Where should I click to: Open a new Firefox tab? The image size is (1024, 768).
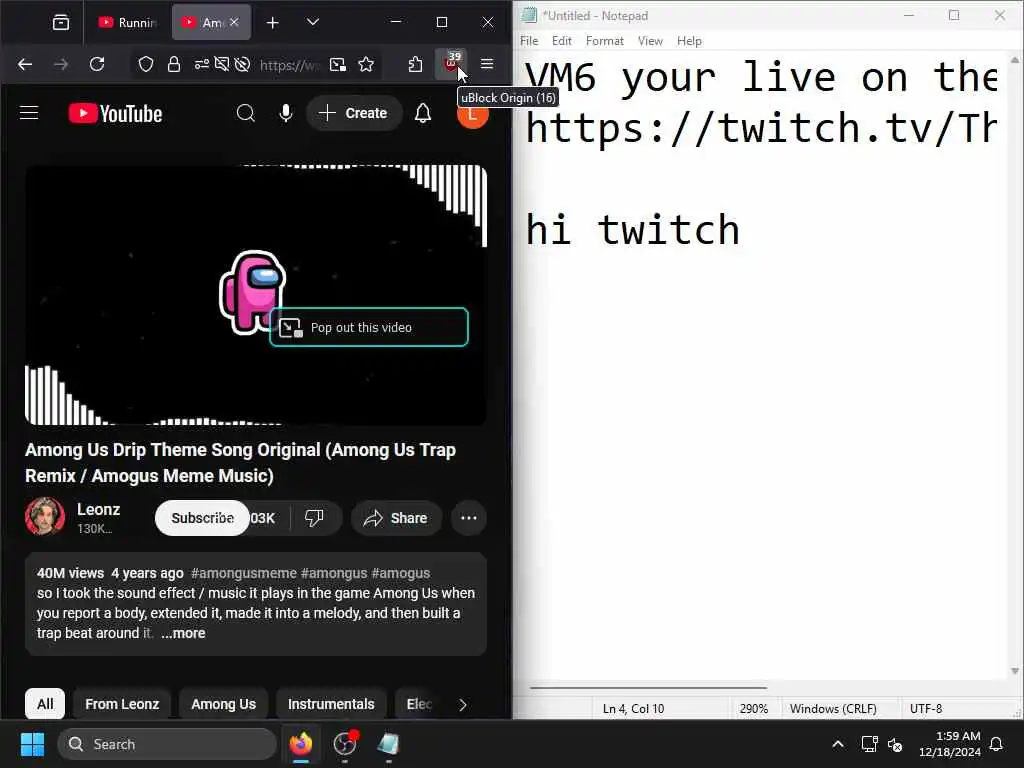click(272, 23)
